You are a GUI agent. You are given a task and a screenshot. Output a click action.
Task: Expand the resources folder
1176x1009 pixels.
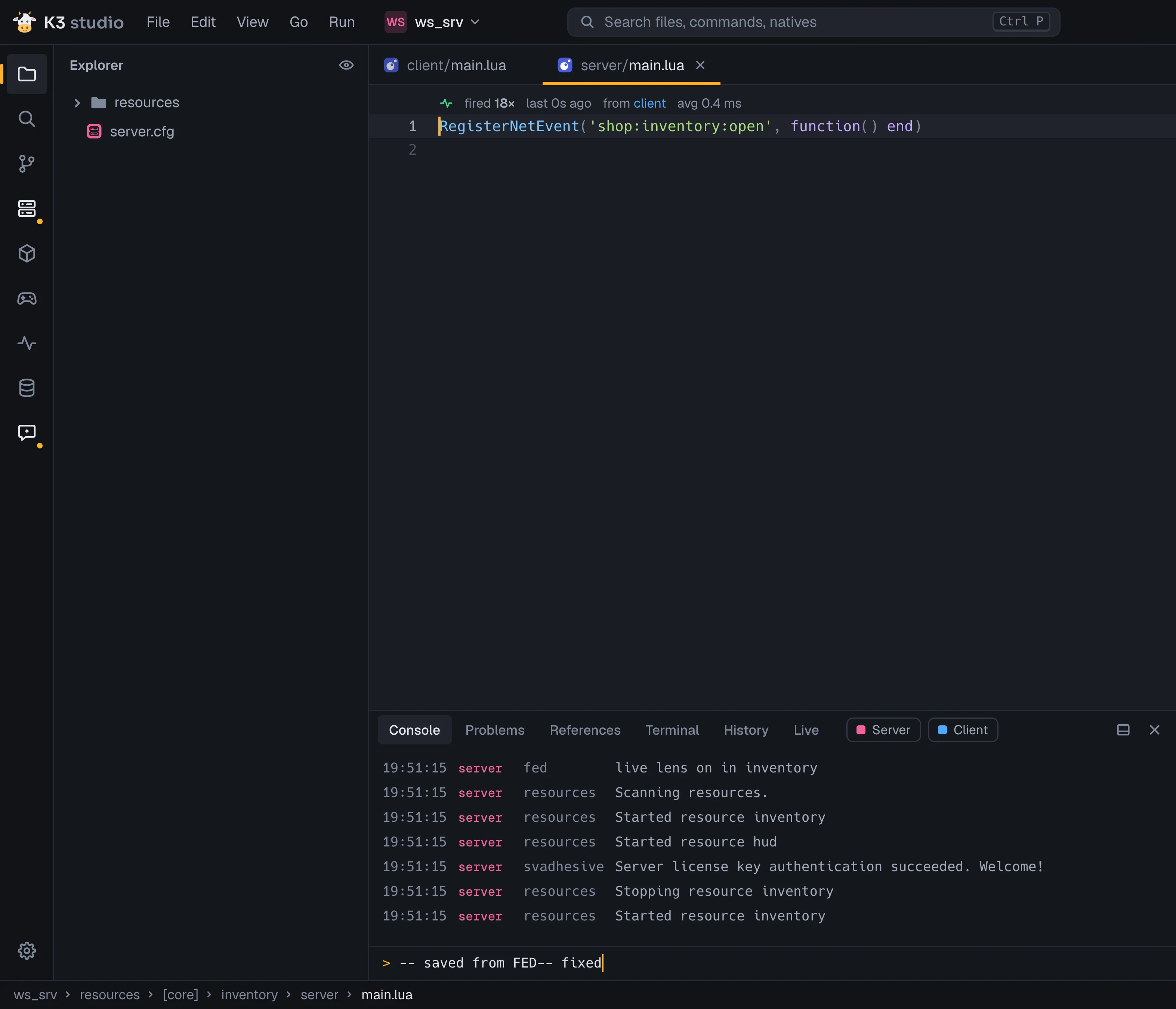77,103
